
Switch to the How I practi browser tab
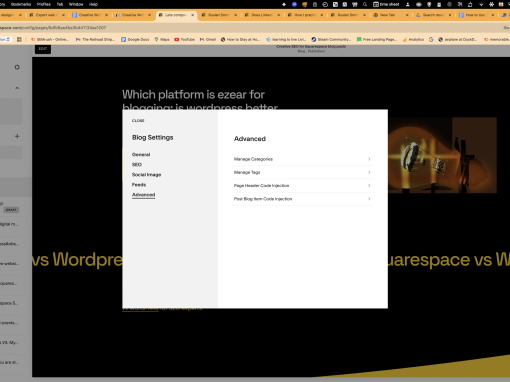point(304,15)
